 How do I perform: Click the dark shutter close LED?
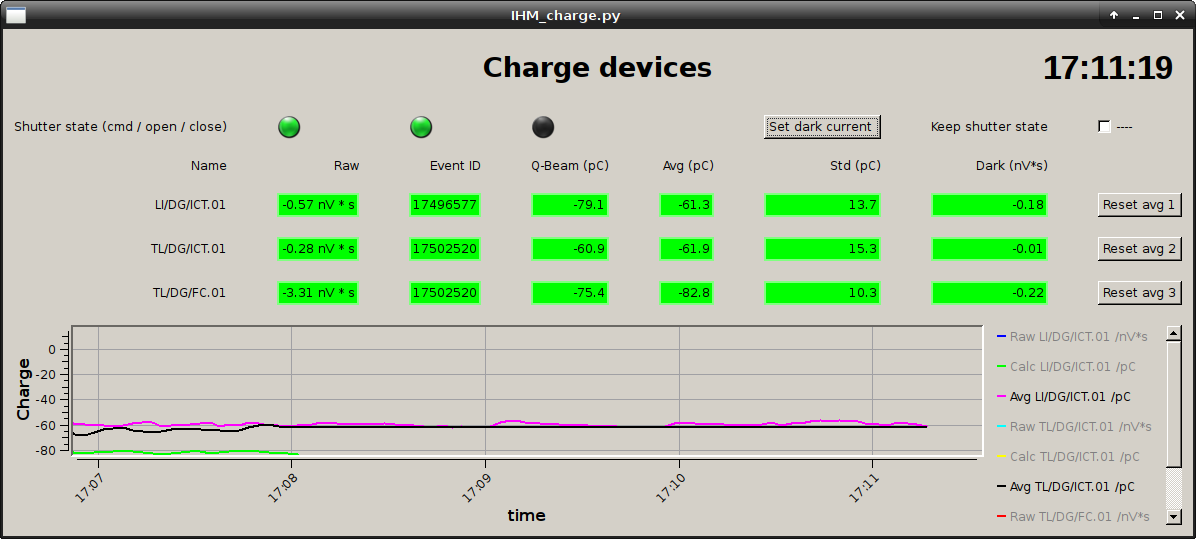pyautogui.click(x=543, y=127)
